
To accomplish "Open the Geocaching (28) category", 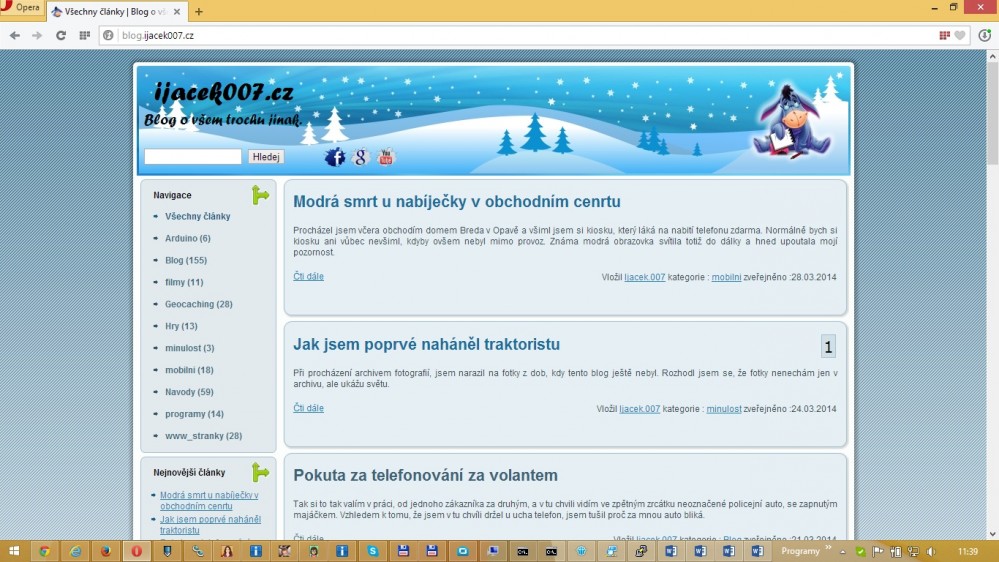I will coord(198,304).
